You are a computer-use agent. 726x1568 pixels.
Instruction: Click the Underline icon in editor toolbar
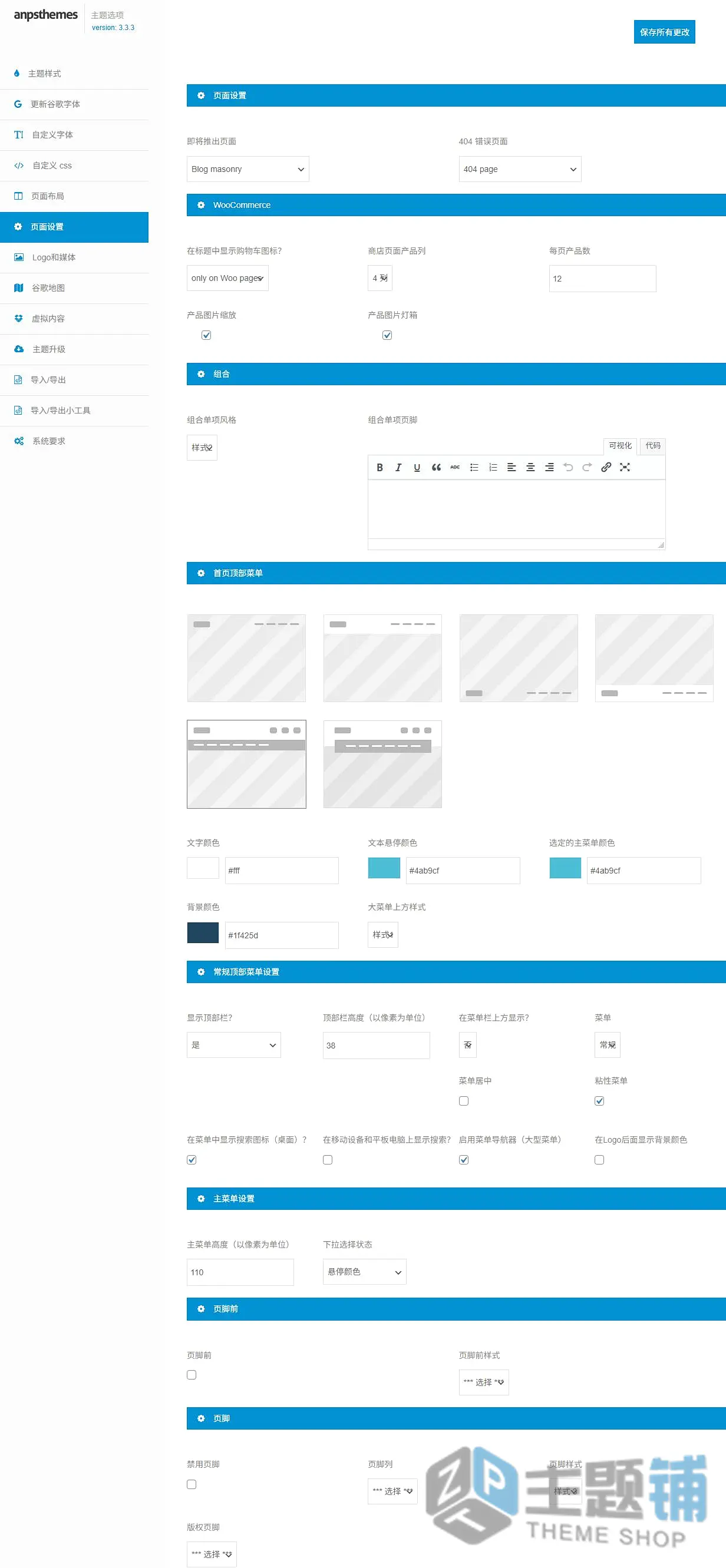click(417, 468)
